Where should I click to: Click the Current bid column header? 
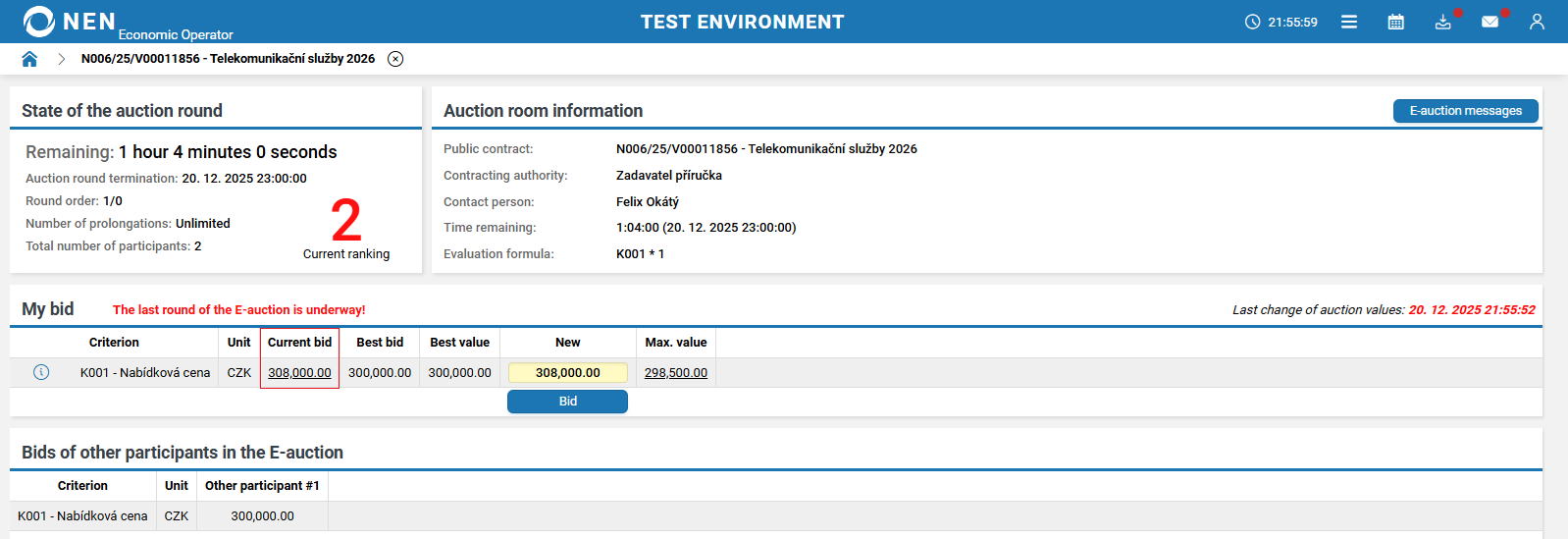pos(299,343)
